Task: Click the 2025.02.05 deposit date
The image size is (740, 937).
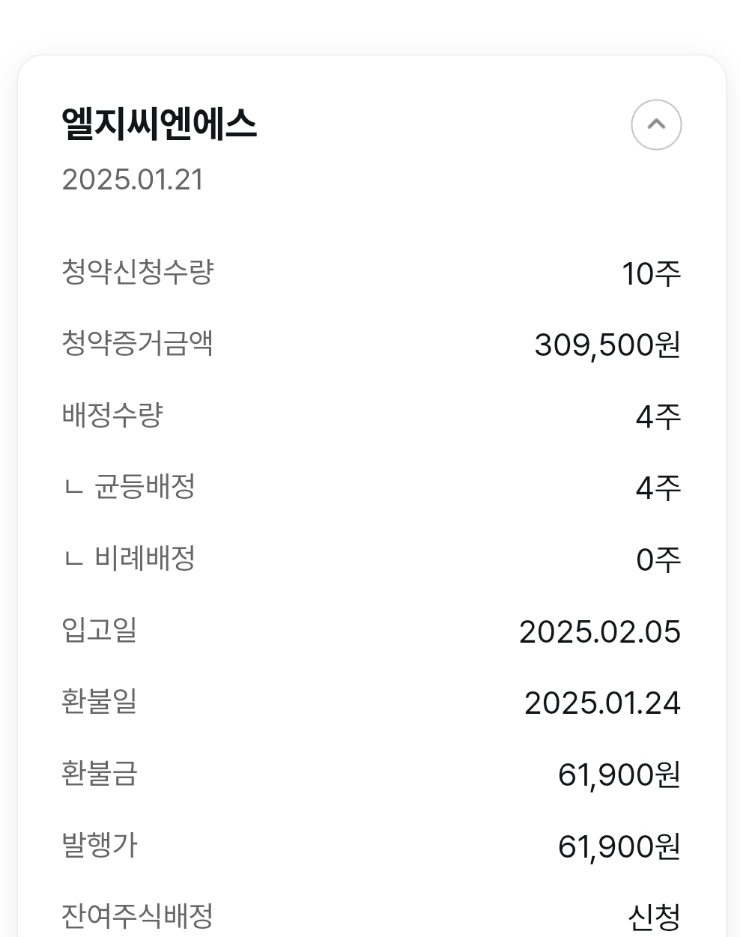Action: click(x=600, y=632)
